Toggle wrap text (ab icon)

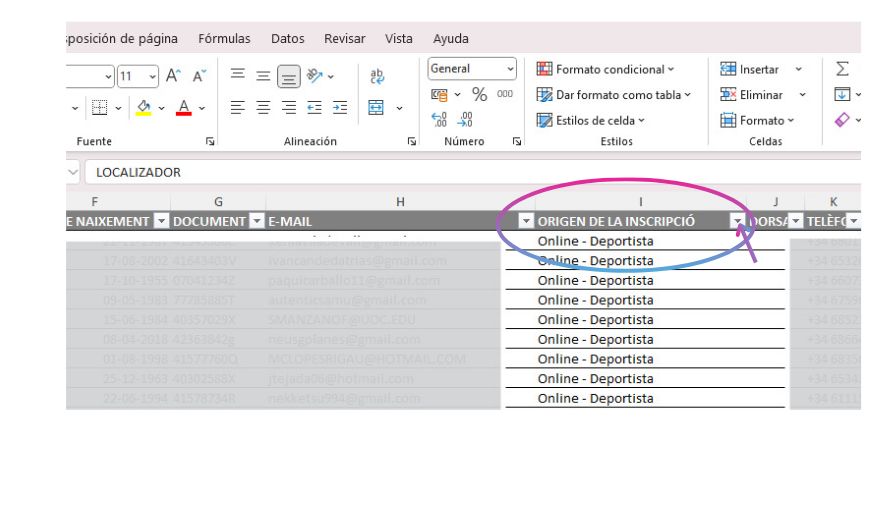(377, 76)
